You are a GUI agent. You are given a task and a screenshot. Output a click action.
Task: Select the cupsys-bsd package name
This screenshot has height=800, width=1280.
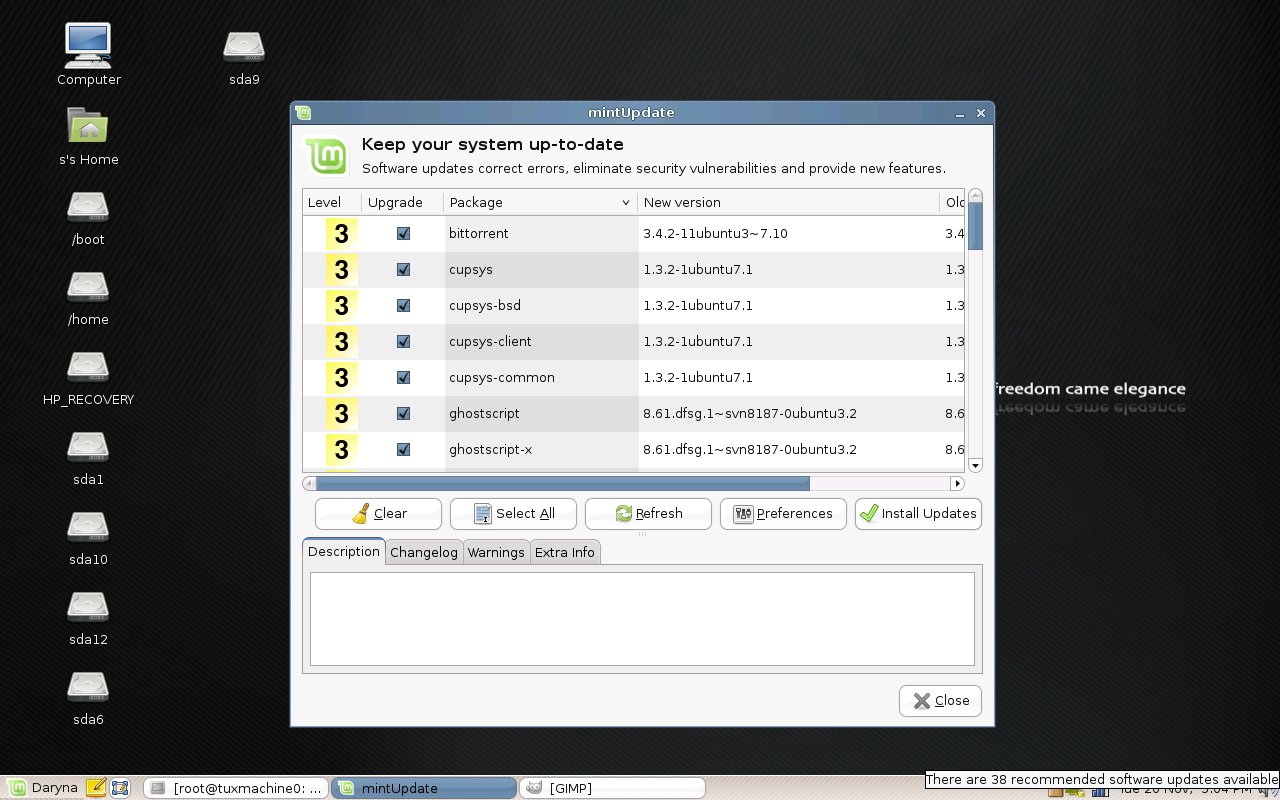(485, 306)
